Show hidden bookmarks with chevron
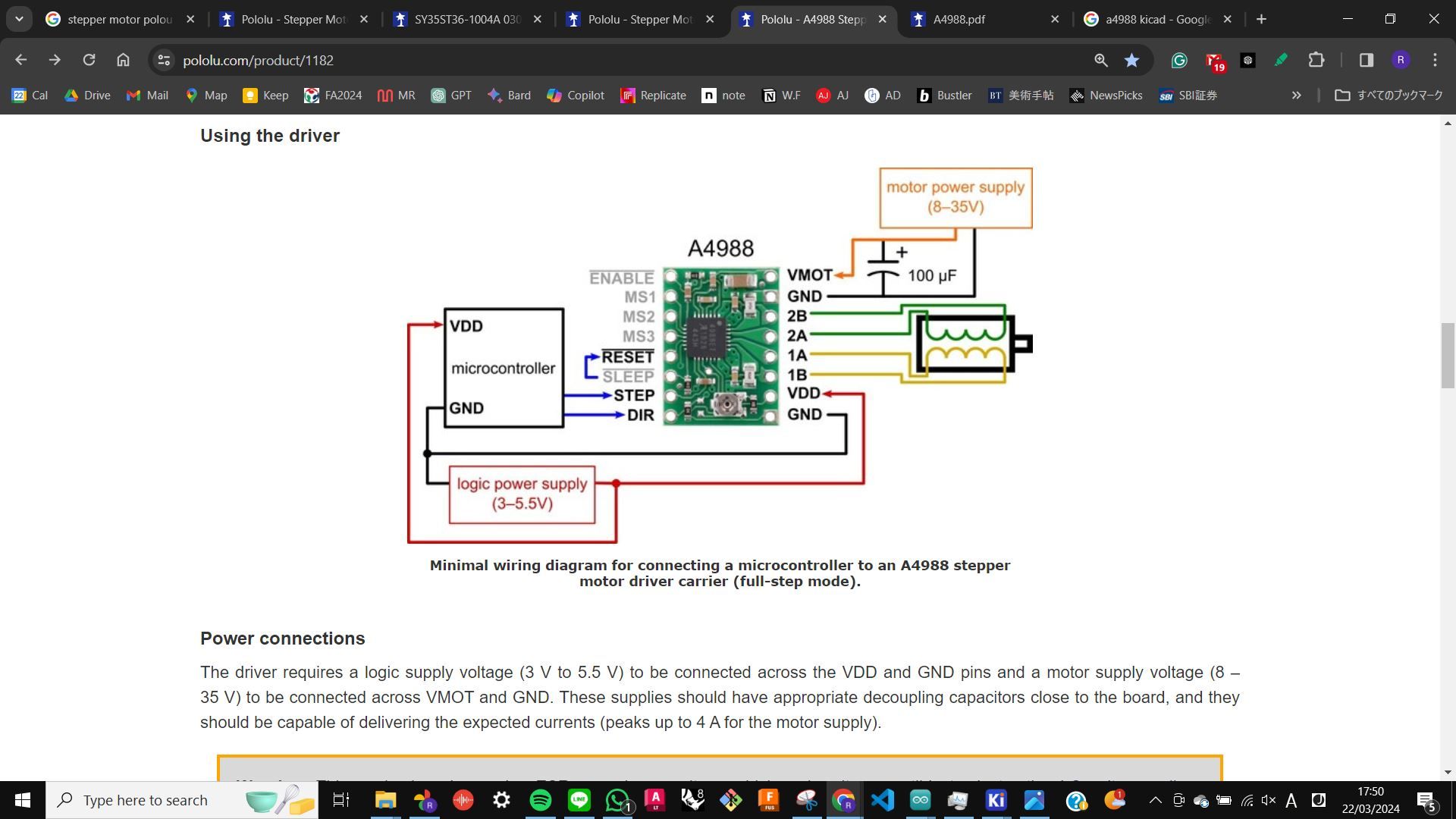Screen dimensions: 1456x819 pos(1296,96)
